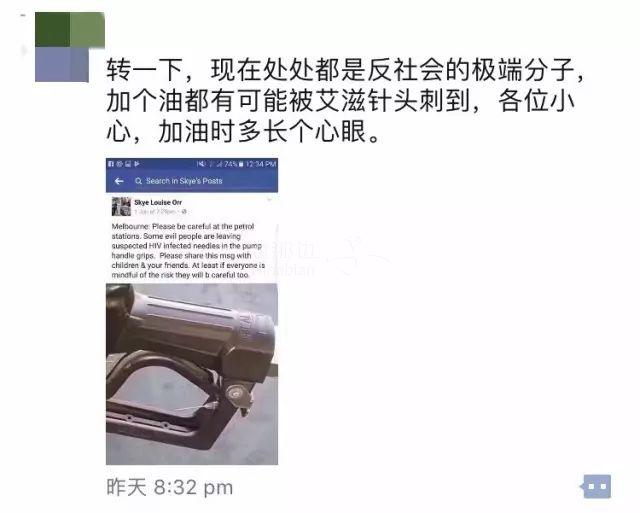This screenshot has width=640, height=513.
Task: Tap the Melbourne warning text in the post
Action: point(188,251)
